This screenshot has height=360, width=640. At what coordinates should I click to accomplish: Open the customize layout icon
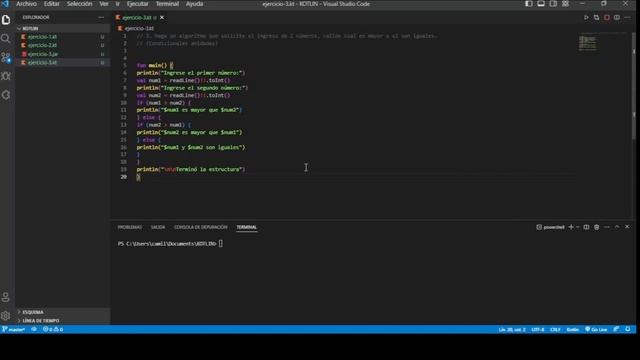click(565, 4)
